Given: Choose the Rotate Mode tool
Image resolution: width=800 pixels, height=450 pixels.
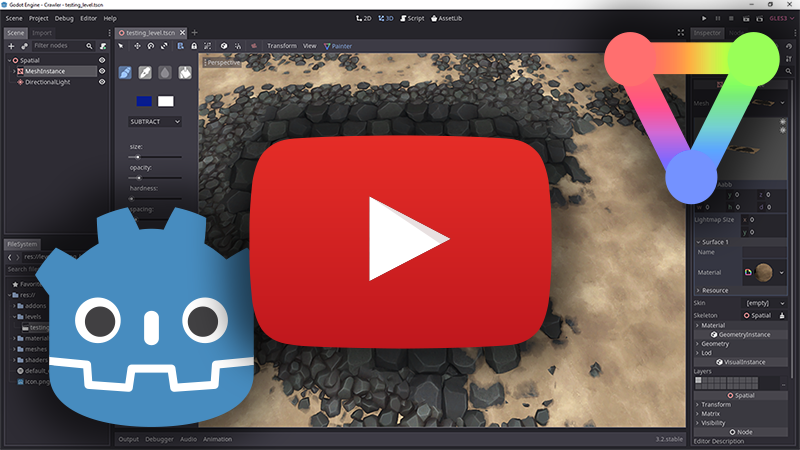Looking at the screenshot, I should [151, 46].
